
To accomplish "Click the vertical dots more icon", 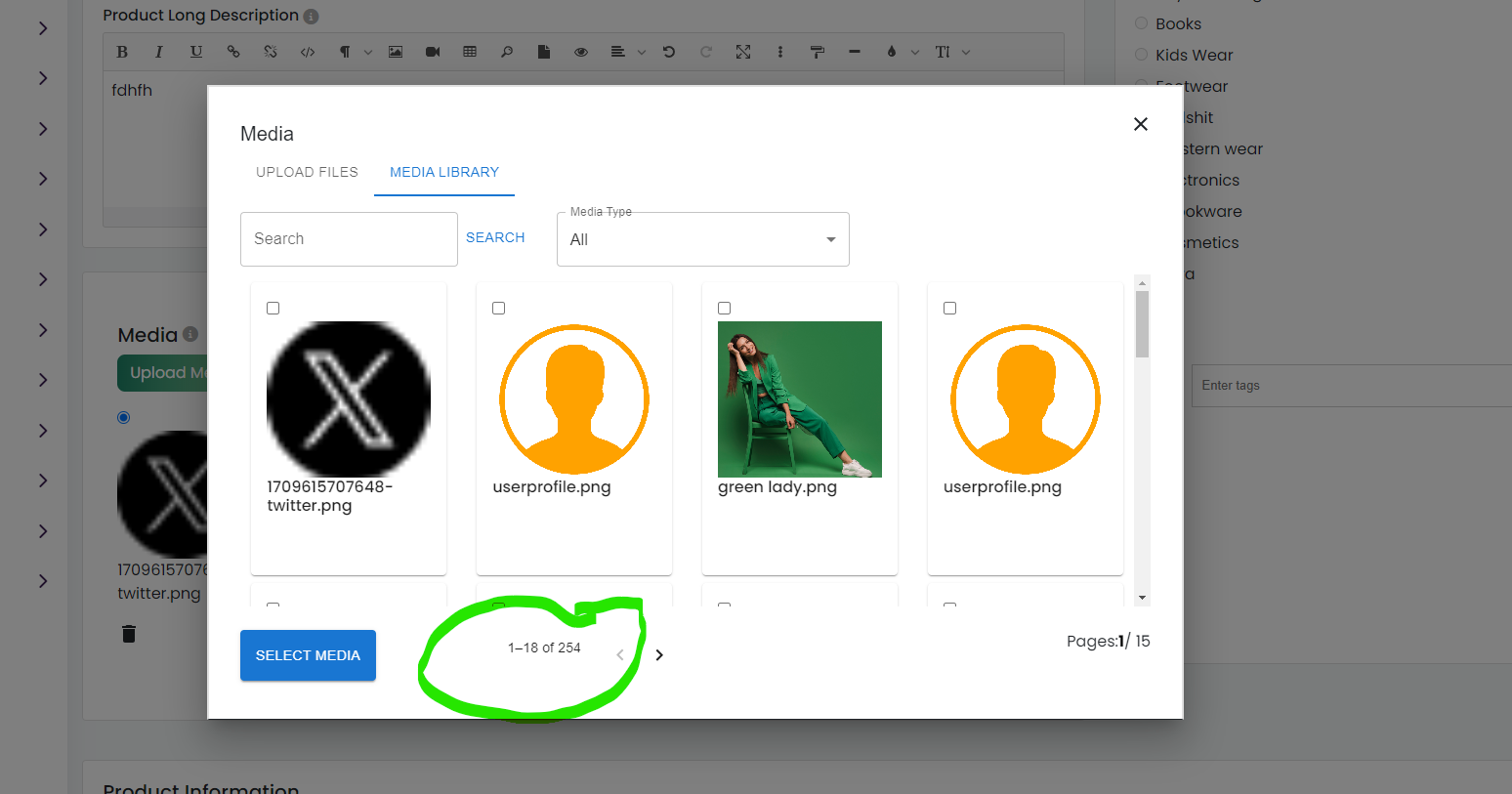I will (780, 52).
